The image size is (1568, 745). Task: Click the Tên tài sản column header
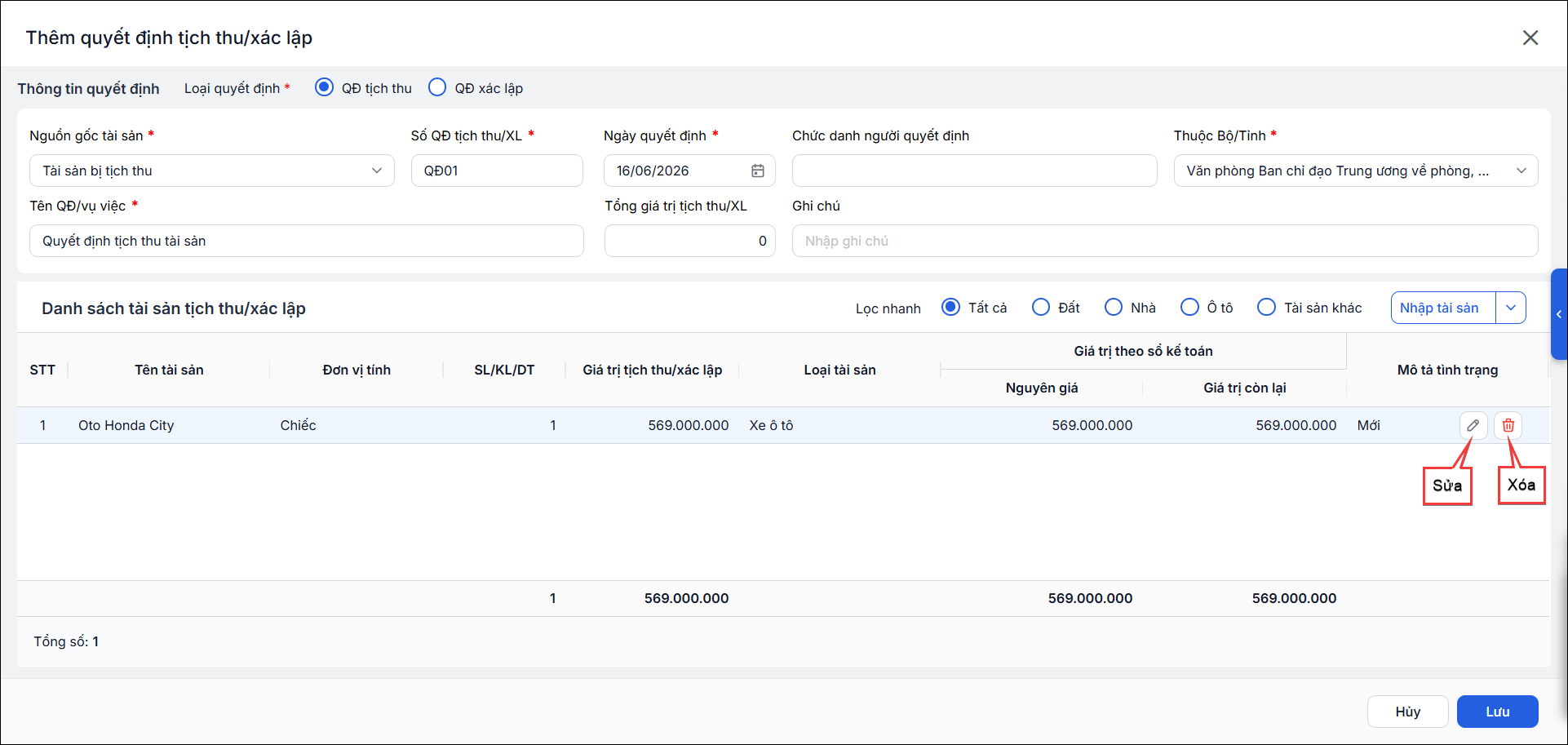[169, 370]
